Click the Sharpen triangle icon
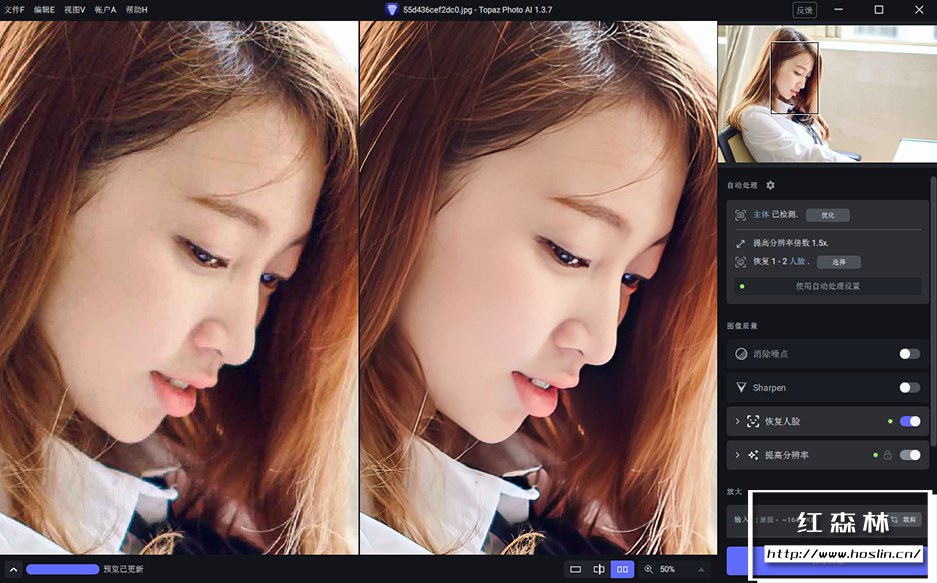Screen dimensions: 937x583 tap(741, 388)
